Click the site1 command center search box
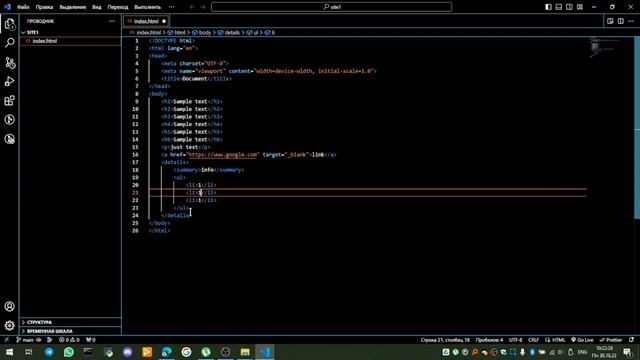The width and height of the screenshot is (640, 360). pyautogui.click(x=331, y=7)
